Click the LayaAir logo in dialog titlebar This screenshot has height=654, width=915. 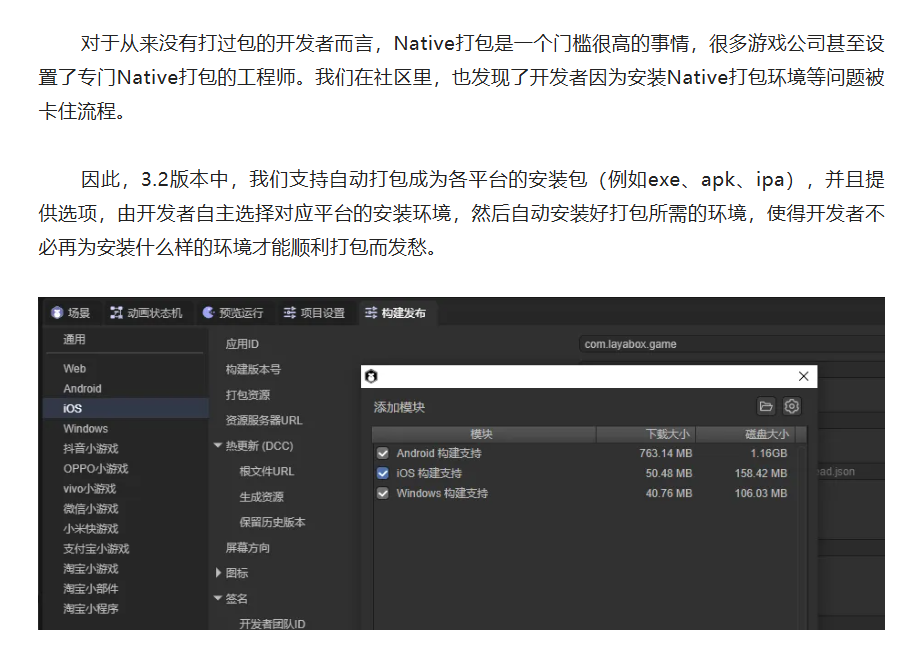click(x=371, y=377)
